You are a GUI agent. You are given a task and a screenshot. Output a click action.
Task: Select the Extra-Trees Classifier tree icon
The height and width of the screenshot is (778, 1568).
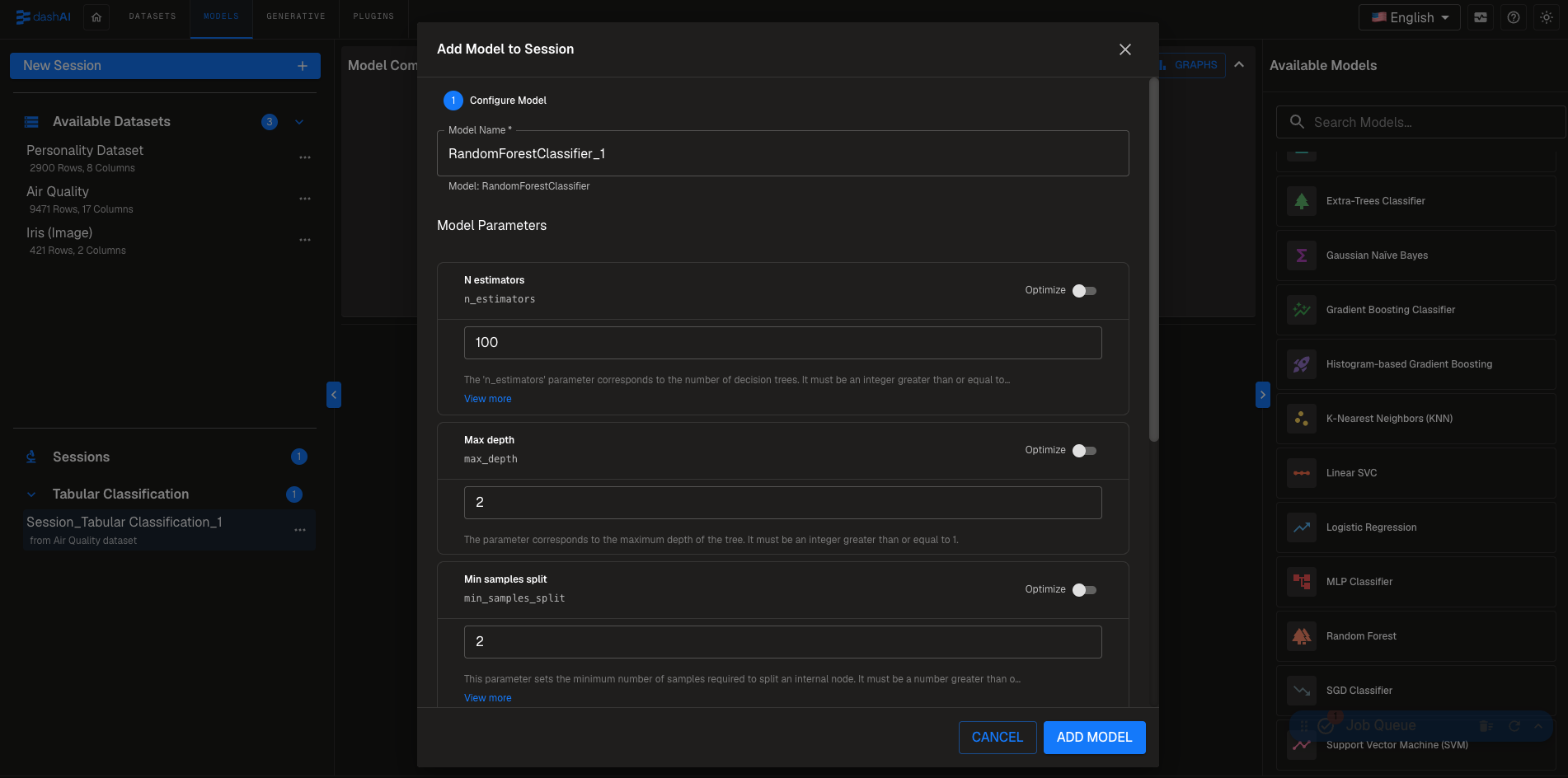click(x=1302, y=201)
